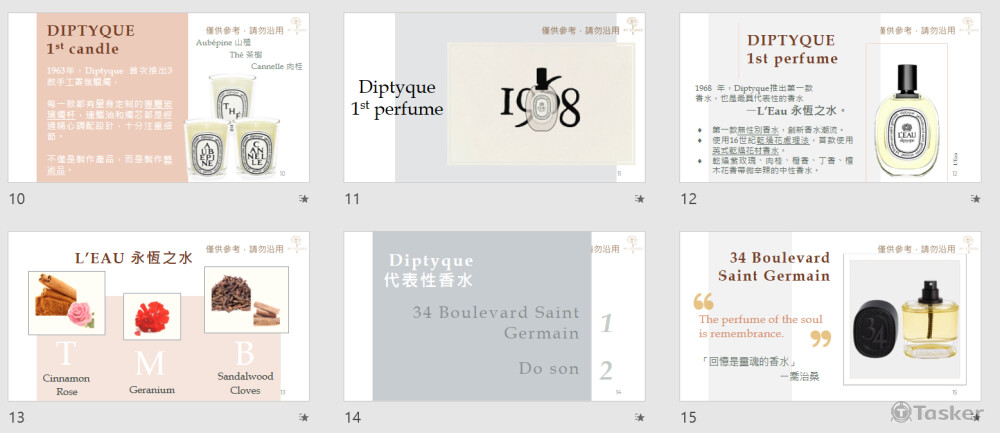Click slide number label 12
The width and height of the screenshot is (1000, 433).
pos(689,199)
